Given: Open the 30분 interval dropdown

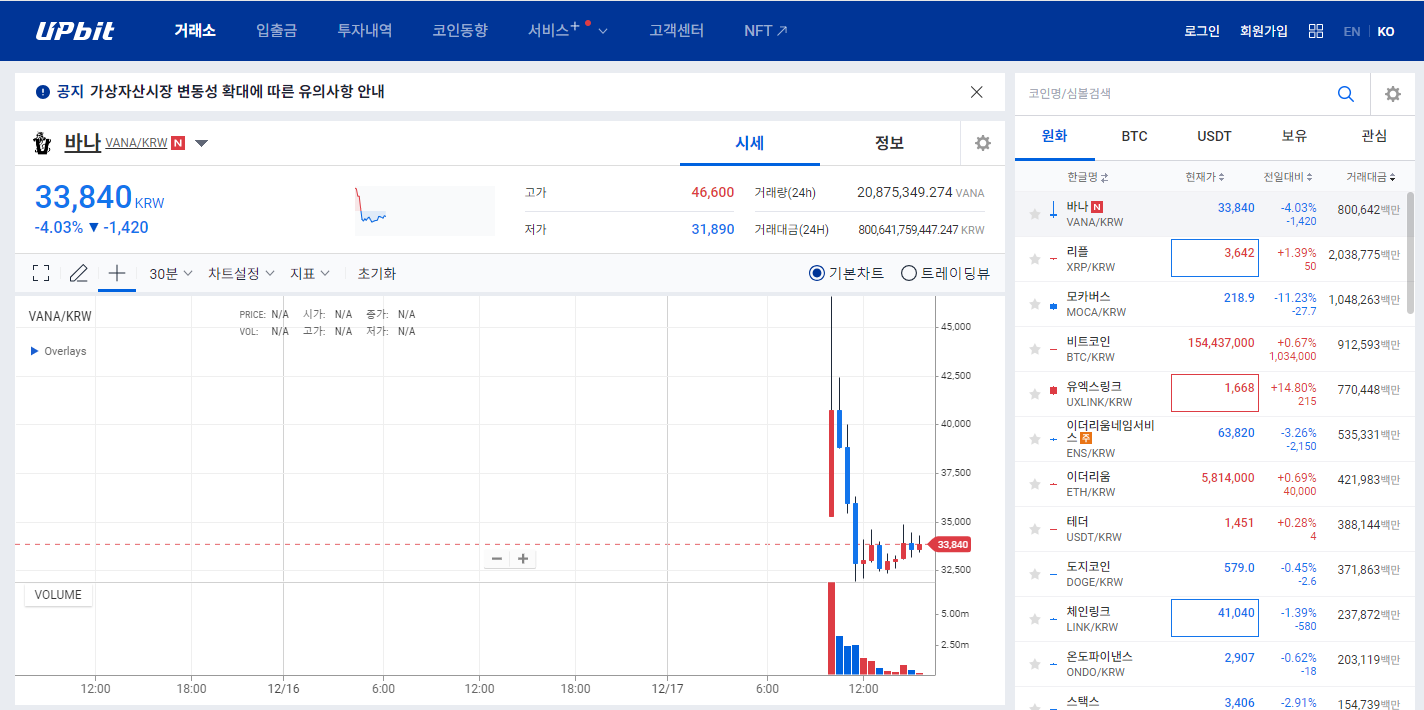Looking at the screenshot, I should tap(171, 273).
